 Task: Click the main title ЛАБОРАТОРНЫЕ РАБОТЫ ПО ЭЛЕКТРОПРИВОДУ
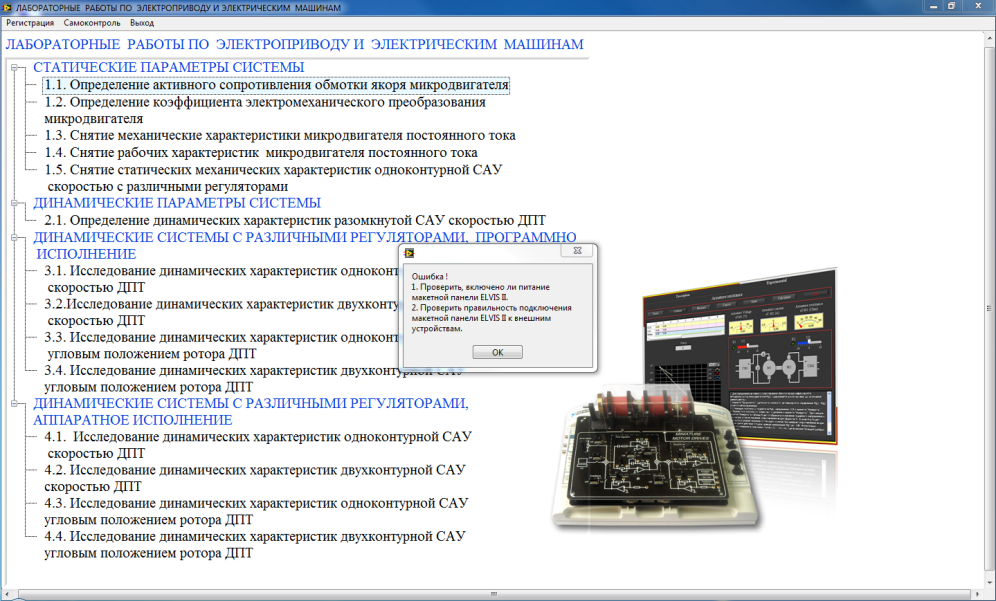click(x=294, y=44)
